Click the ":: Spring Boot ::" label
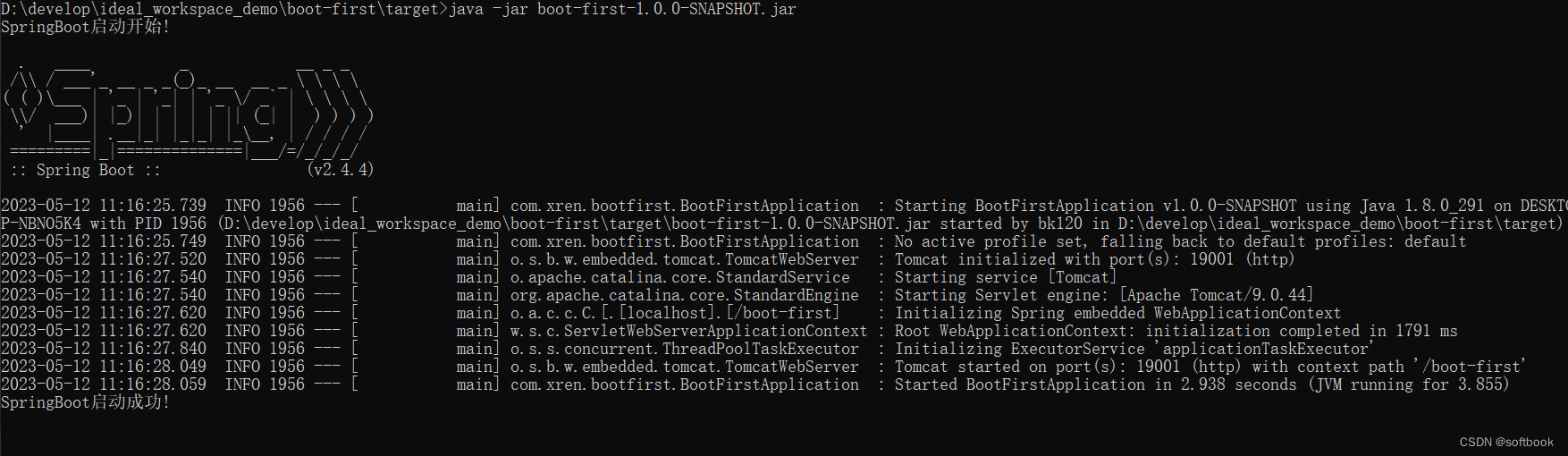This screenshot has height=456, width=1568. click(x=85, y=170)
